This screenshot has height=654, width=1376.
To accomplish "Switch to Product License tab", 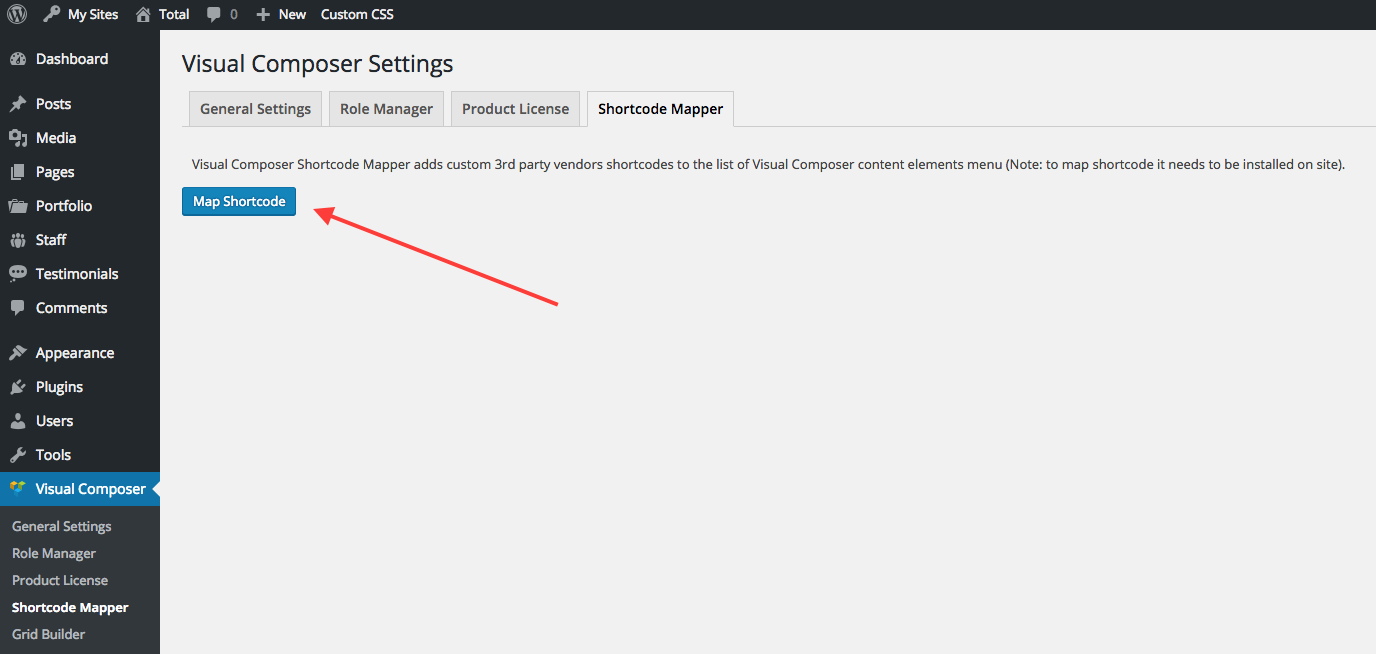I will click(515, 109).
